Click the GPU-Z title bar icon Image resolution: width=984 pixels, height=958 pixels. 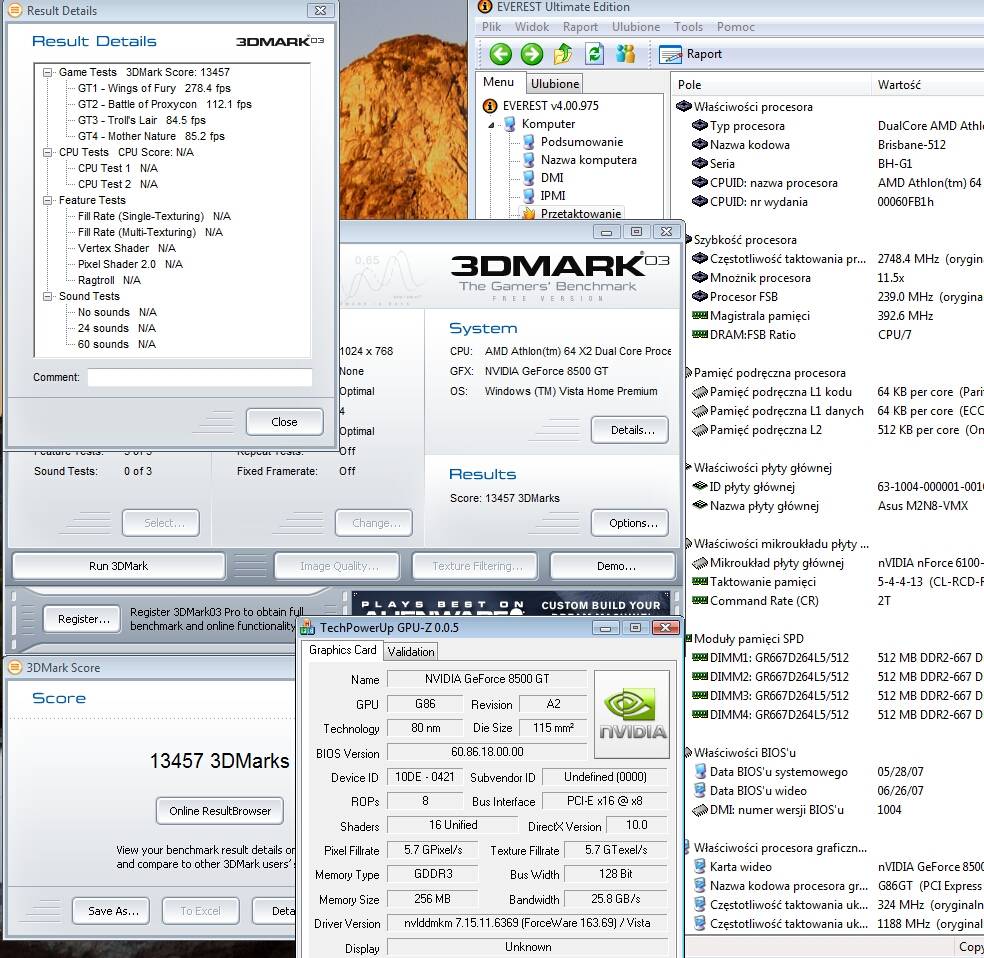click(x=308, y=627)
